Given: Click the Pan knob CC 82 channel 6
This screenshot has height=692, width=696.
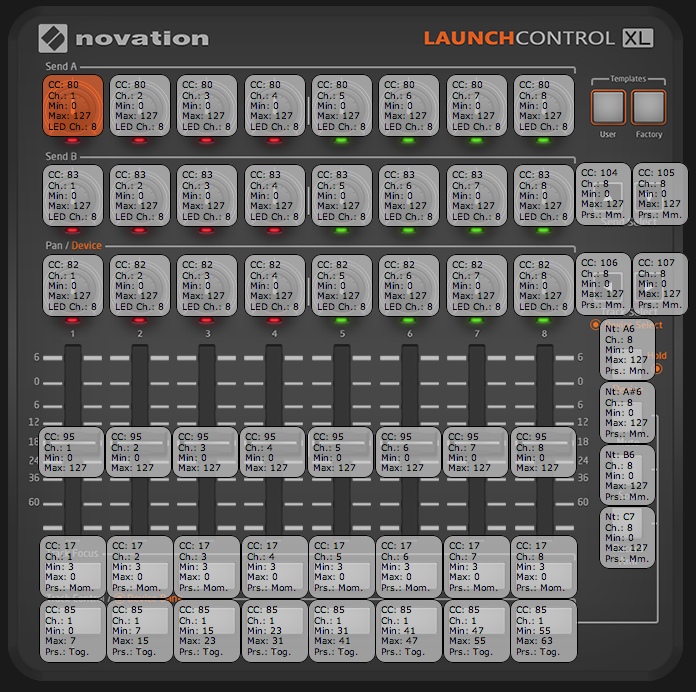Looking at the screenshot, I should point(408,285).
